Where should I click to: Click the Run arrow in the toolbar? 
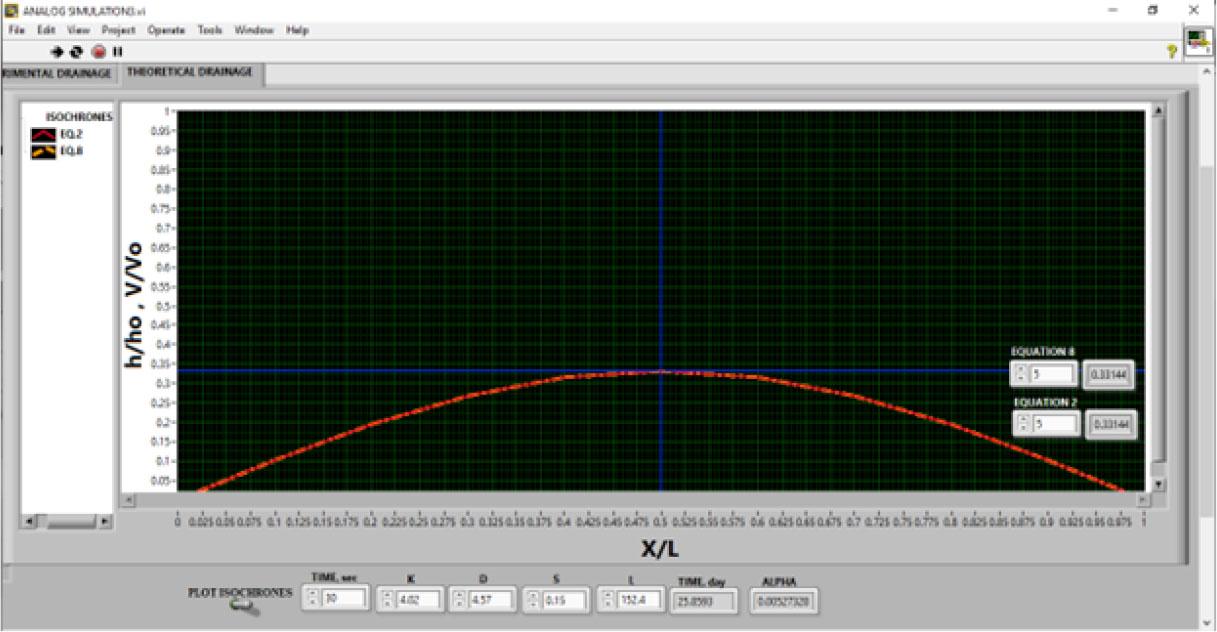coord(58,51)
